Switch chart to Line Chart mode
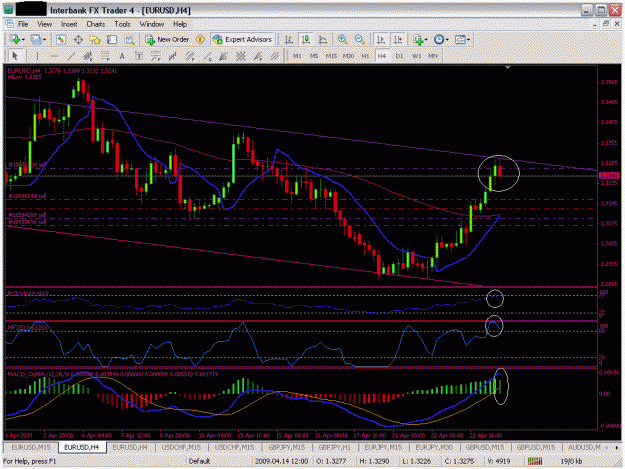Screen dimensions: 625x469 (323, 39)
